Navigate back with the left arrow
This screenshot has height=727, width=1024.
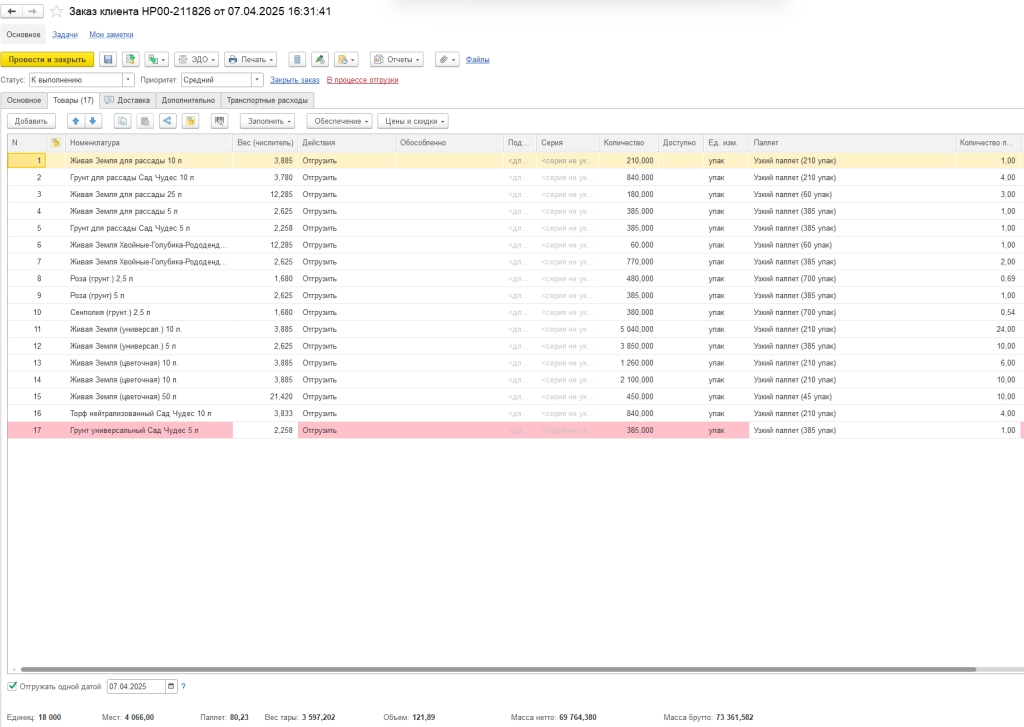[x=14, y=11]
